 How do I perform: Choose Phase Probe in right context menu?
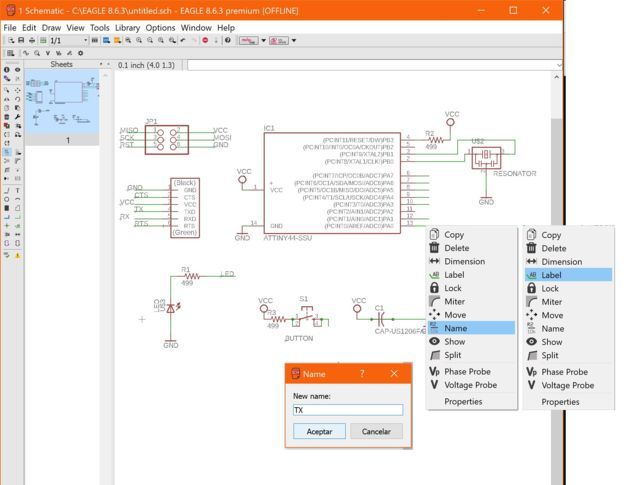coord(569,372)
